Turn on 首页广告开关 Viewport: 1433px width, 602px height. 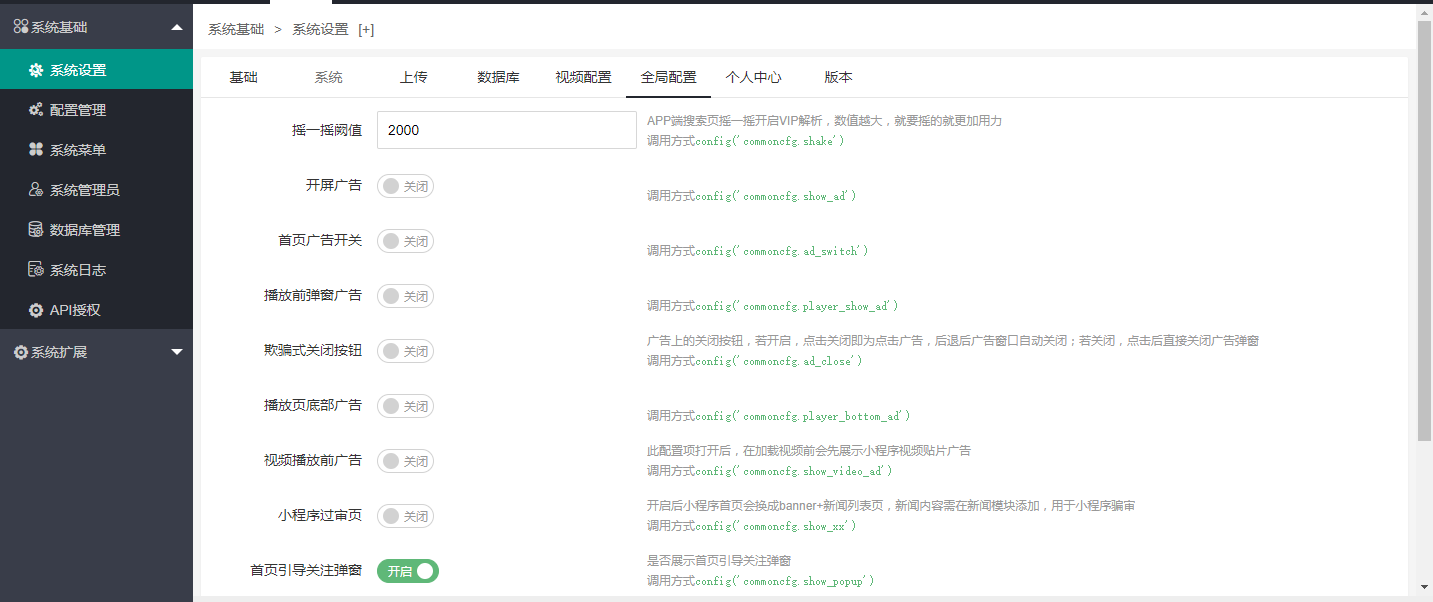point(405,240)
